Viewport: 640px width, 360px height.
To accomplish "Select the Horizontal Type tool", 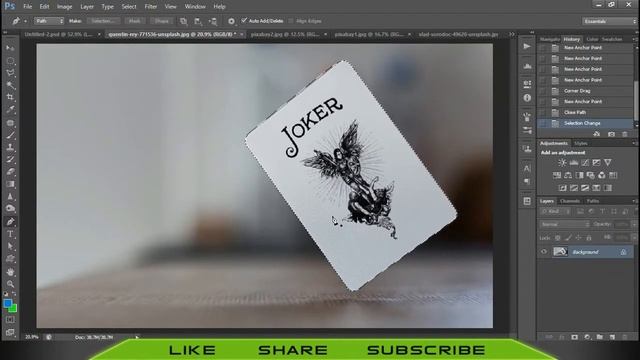I will pyautogui.click(x=10, y=234).
